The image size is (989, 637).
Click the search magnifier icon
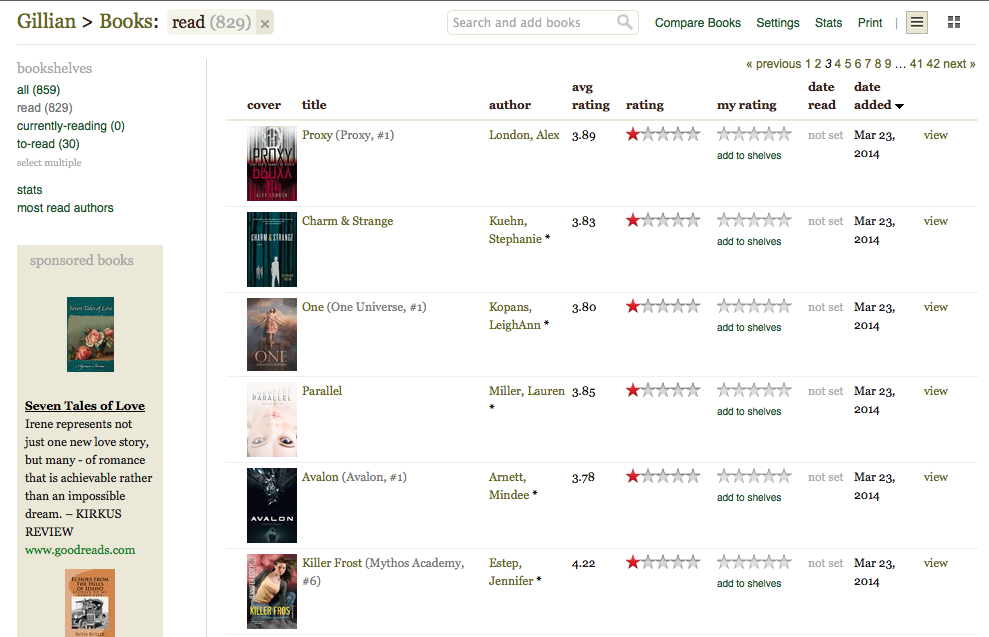pos(624,23)
